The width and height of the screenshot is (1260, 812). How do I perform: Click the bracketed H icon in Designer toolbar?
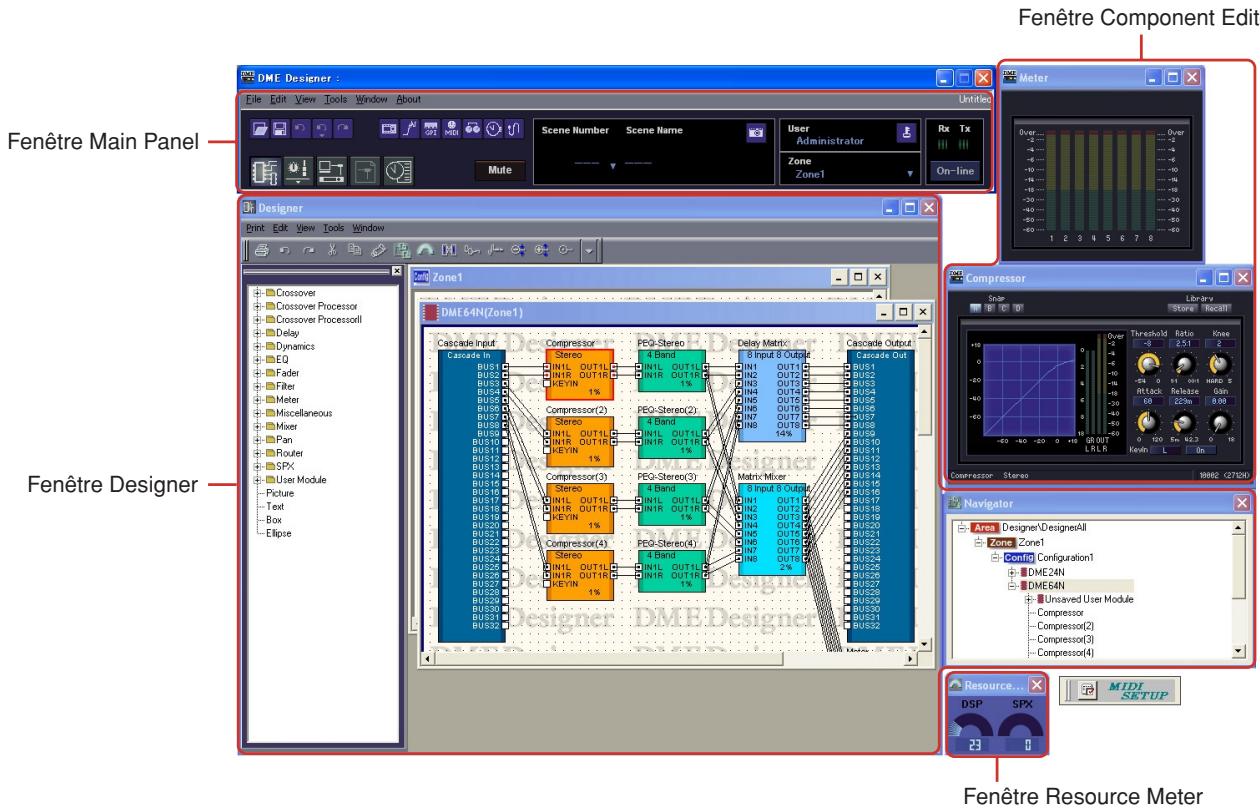click(448, 250)
